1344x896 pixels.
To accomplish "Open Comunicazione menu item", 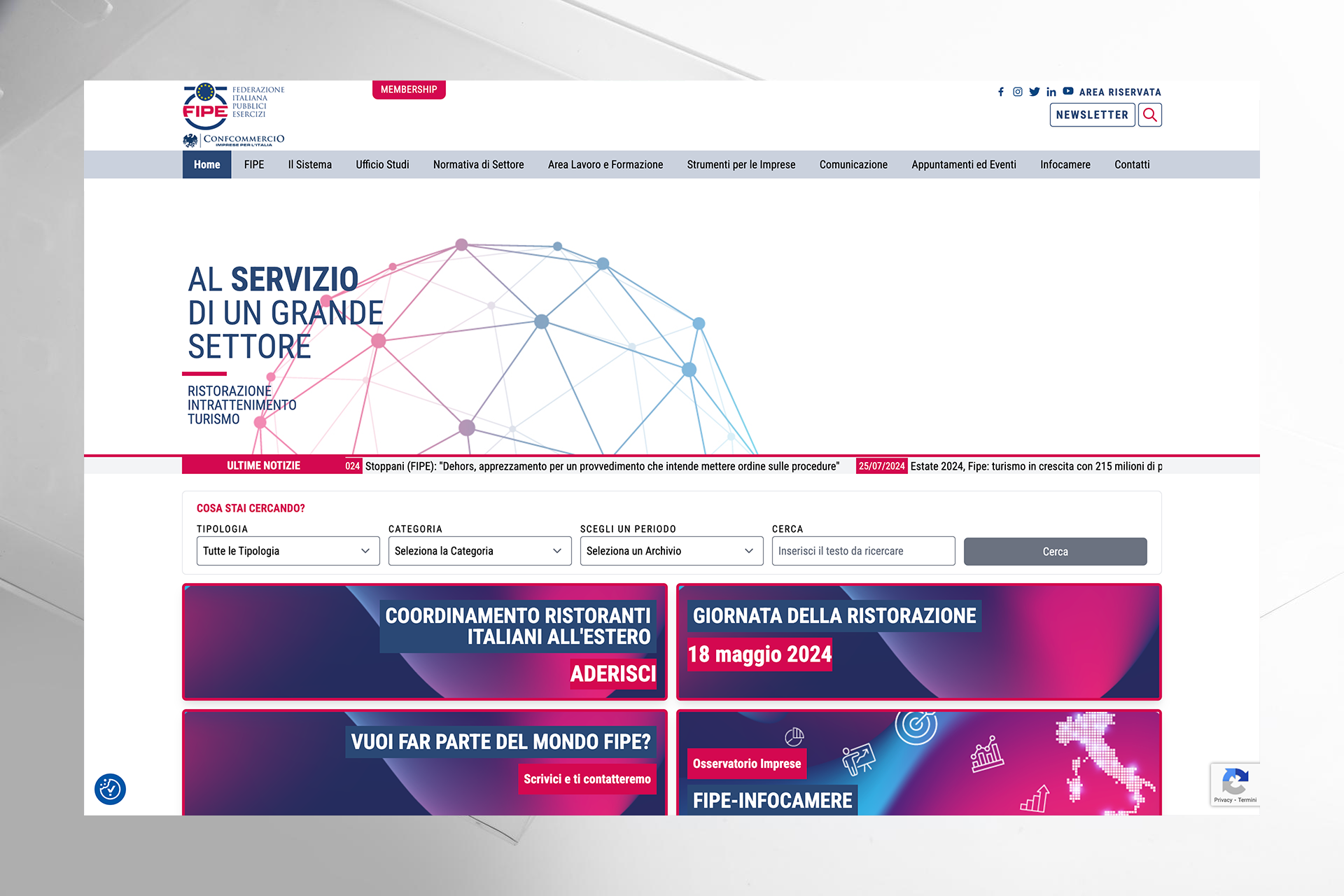I will pos(853,164).
